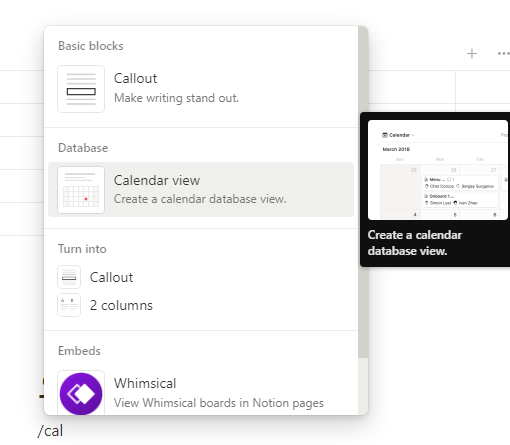This screenshot has width=510, height=445.
Task: Turn block into Callout
Action: click(201, 277)
